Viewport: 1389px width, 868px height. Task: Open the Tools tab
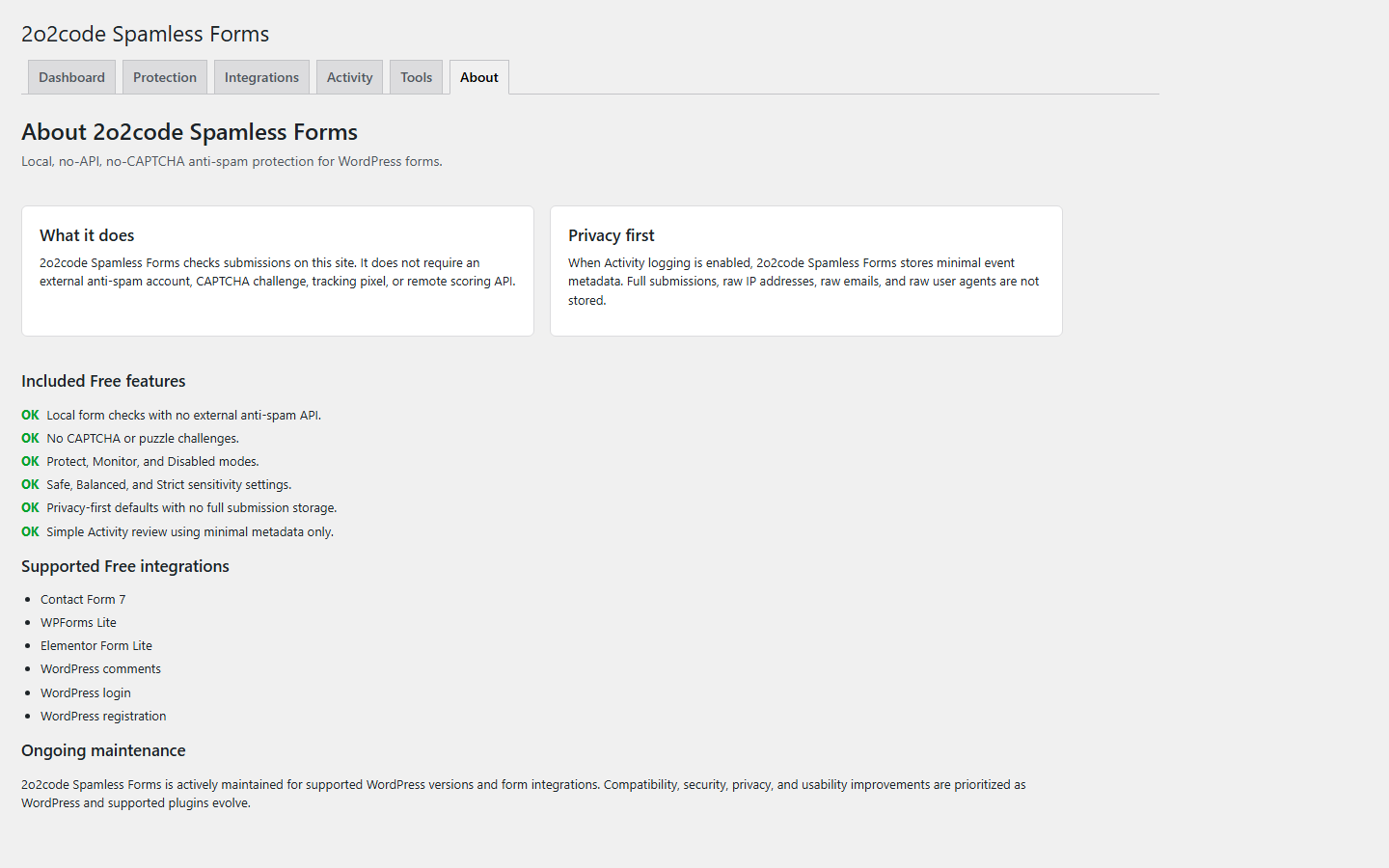[x=416, y=77]
